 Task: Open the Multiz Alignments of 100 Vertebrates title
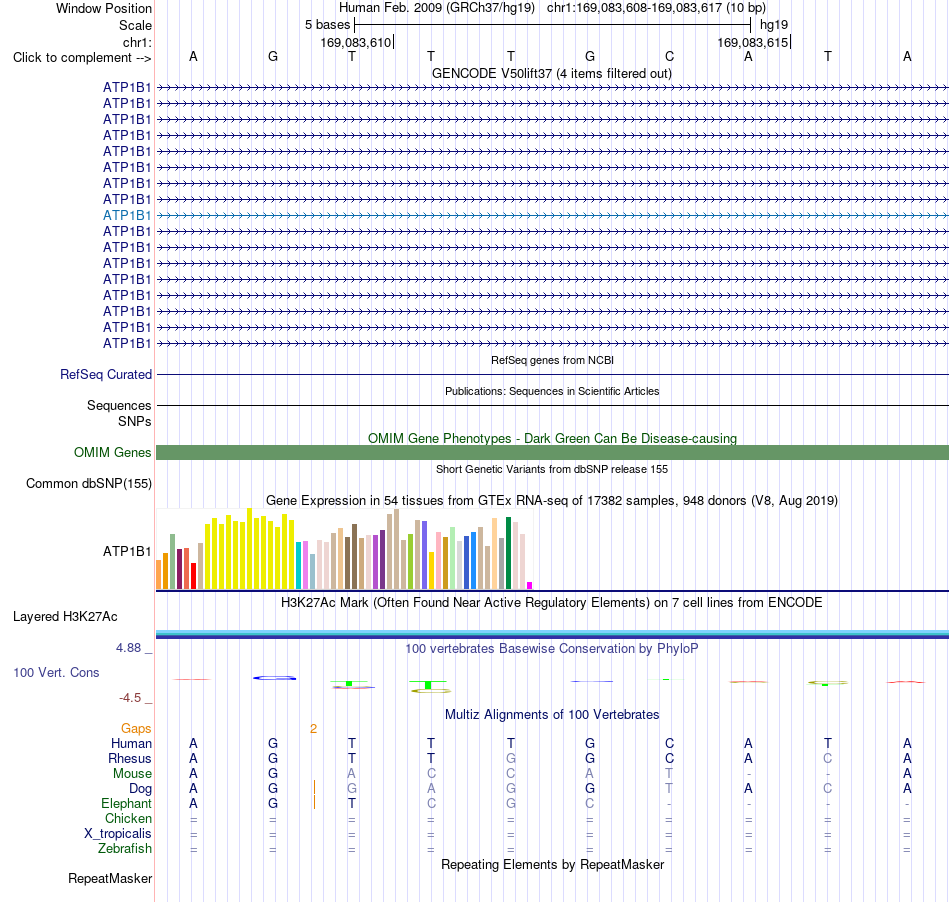552,714
